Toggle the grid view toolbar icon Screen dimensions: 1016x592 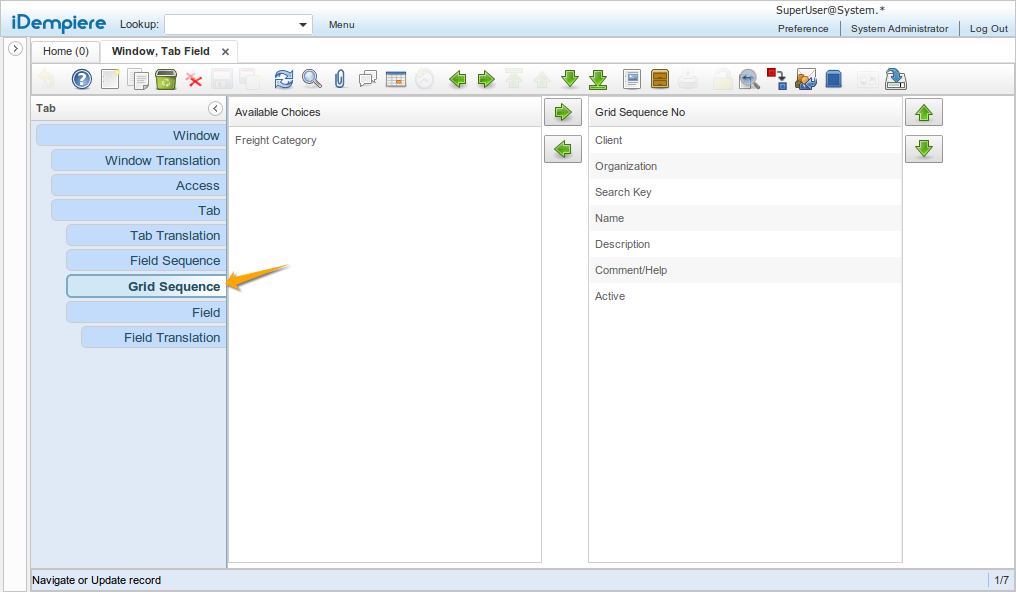click(396, 79)
